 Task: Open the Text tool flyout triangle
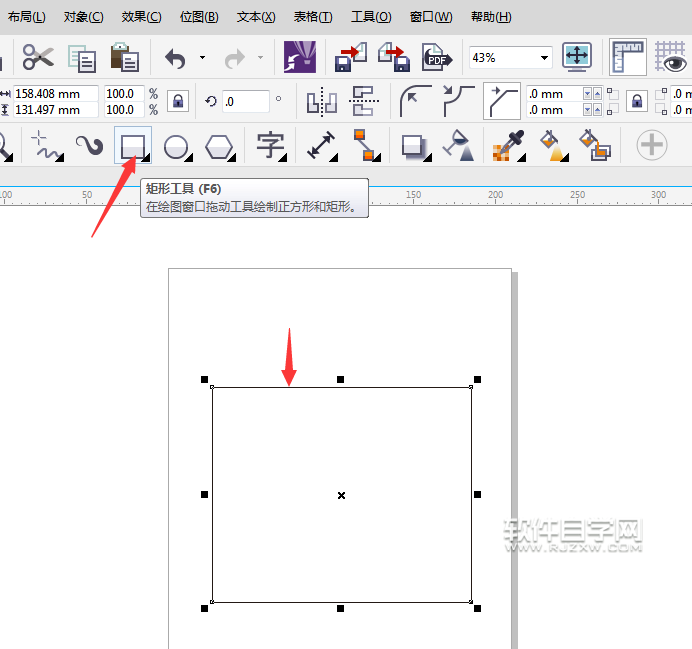click(x=283, y=158)
